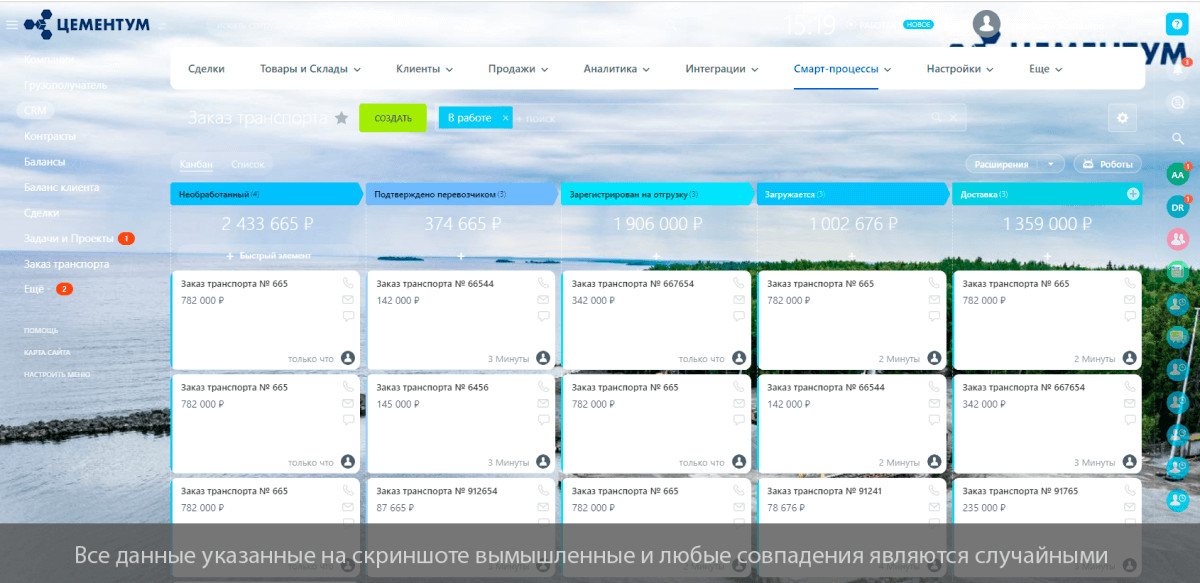
Task: Switch to the Список view
Action: pos(247,164)
